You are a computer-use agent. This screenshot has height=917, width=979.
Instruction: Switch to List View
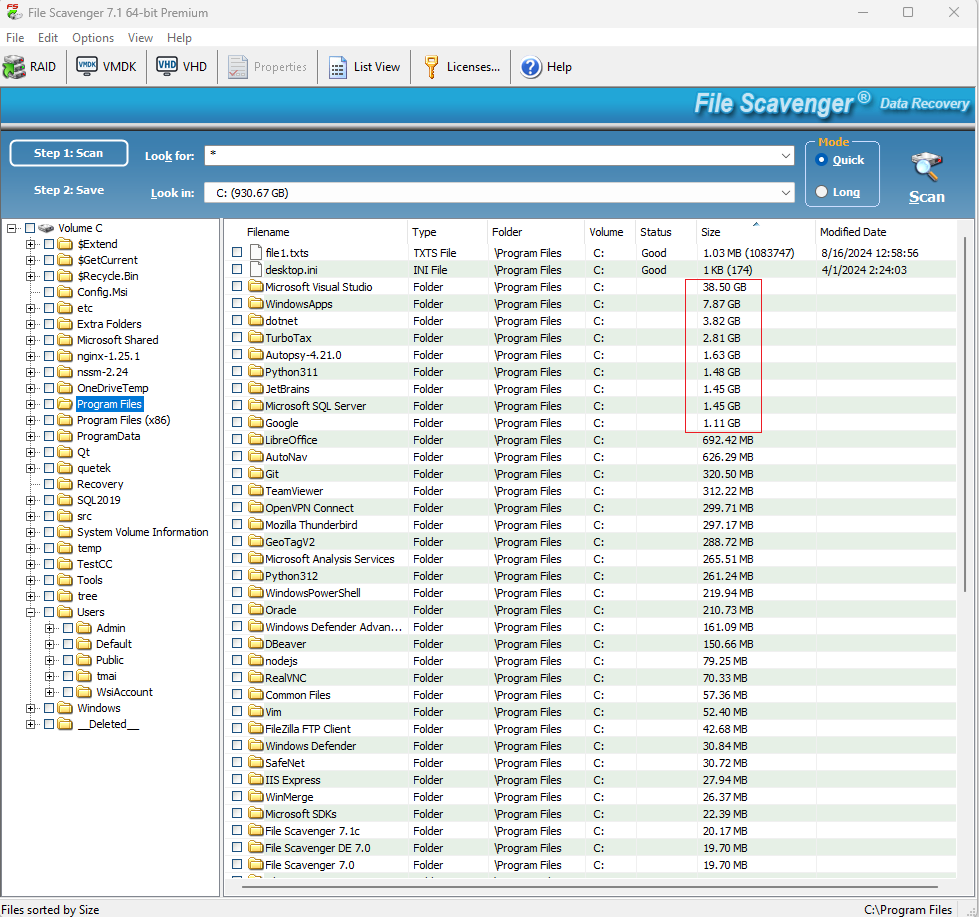[364, 67]
